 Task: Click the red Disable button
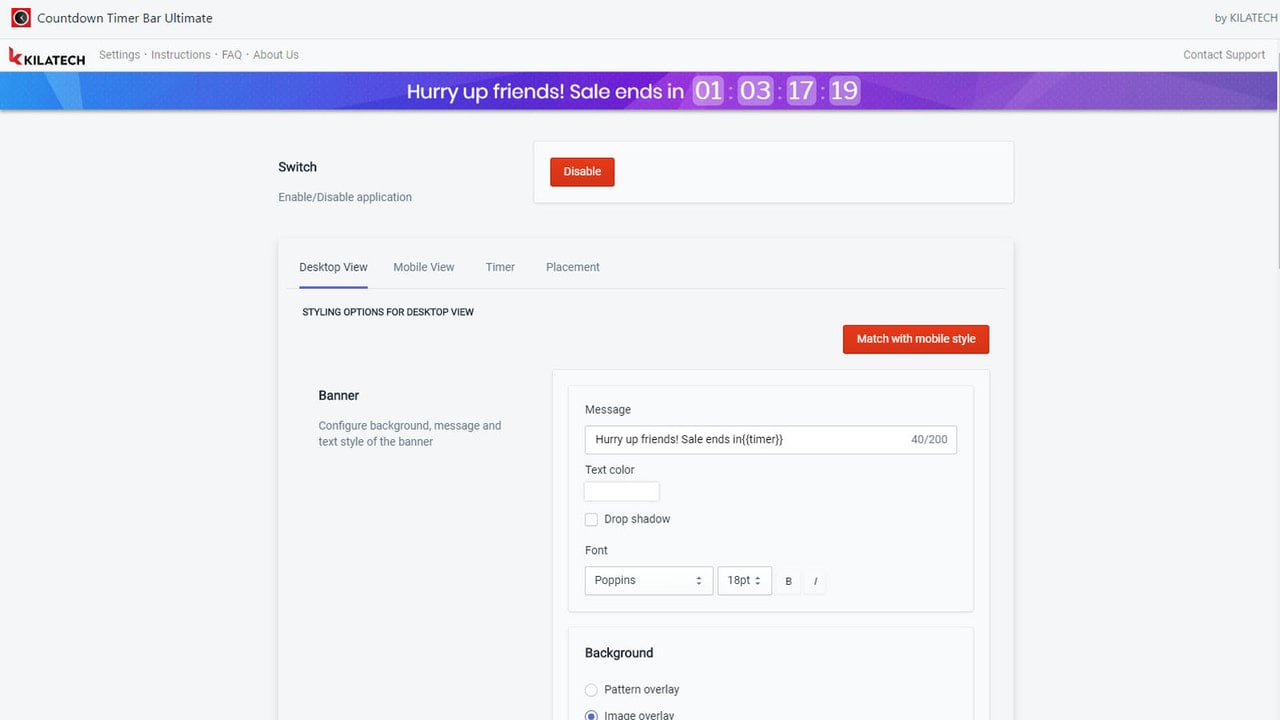pyautogui.click(x=582, y=172)
